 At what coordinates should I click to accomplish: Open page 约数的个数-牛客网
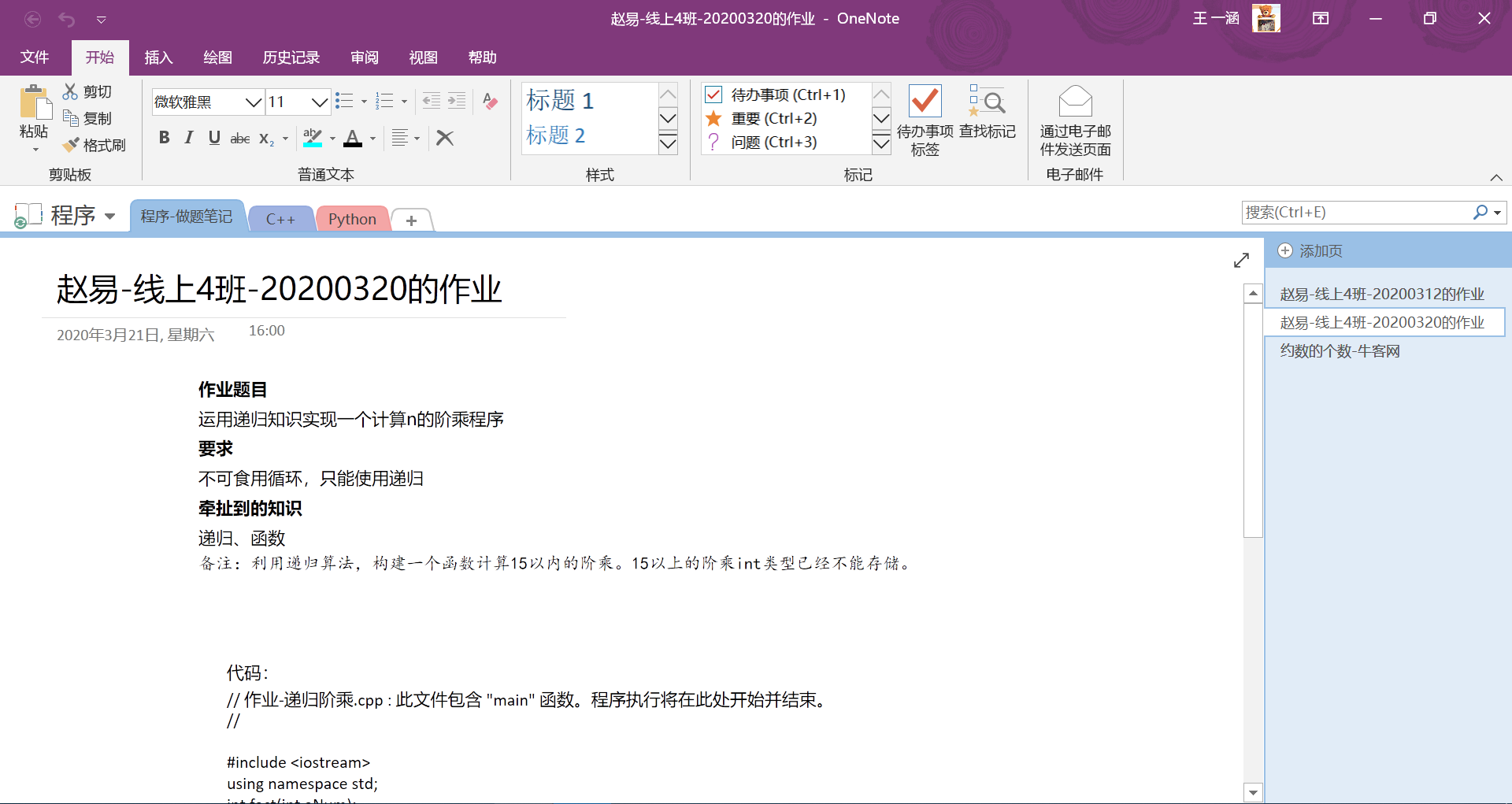[x=1340, y=350]
